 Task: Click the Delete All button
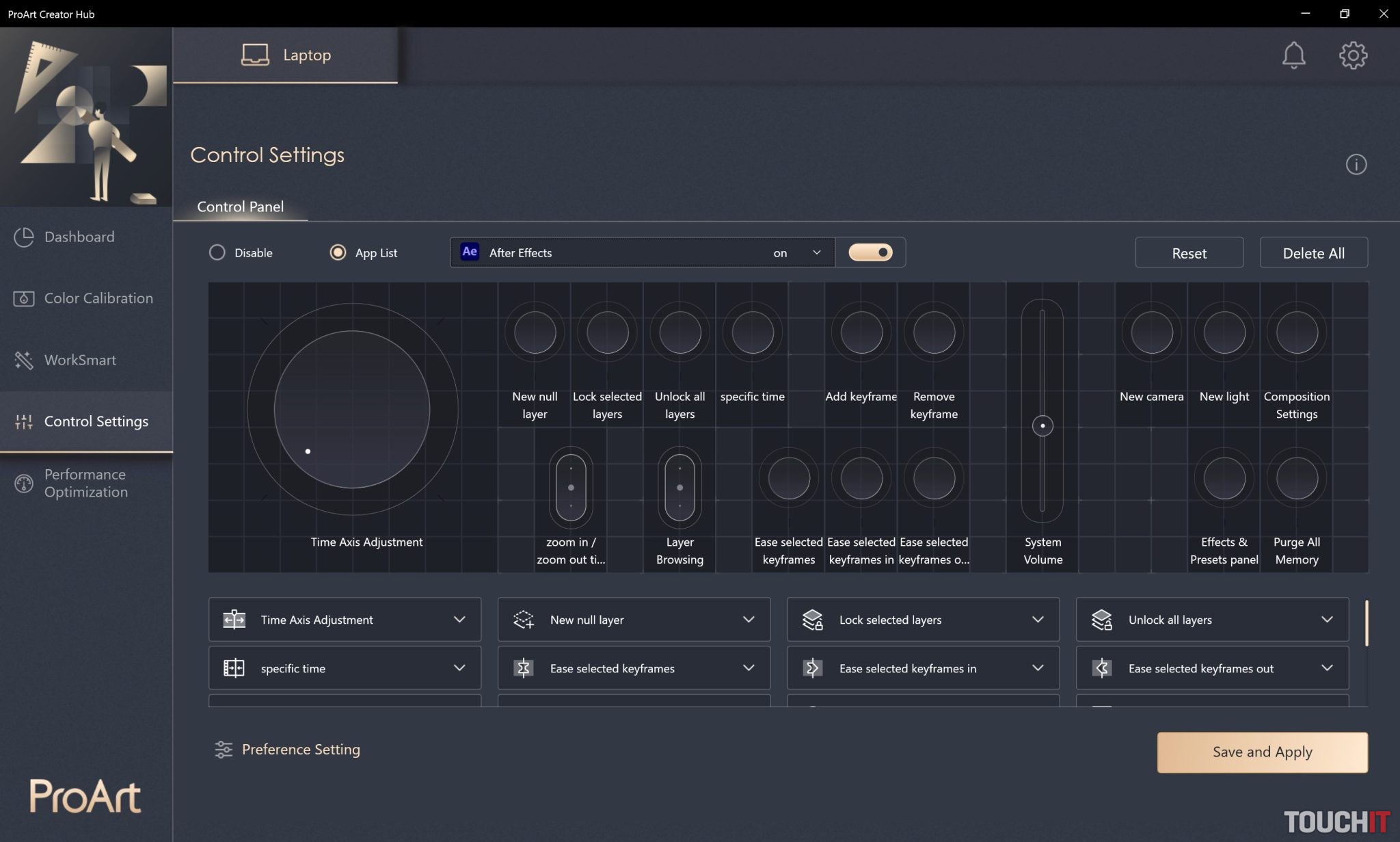point(1313,253)
